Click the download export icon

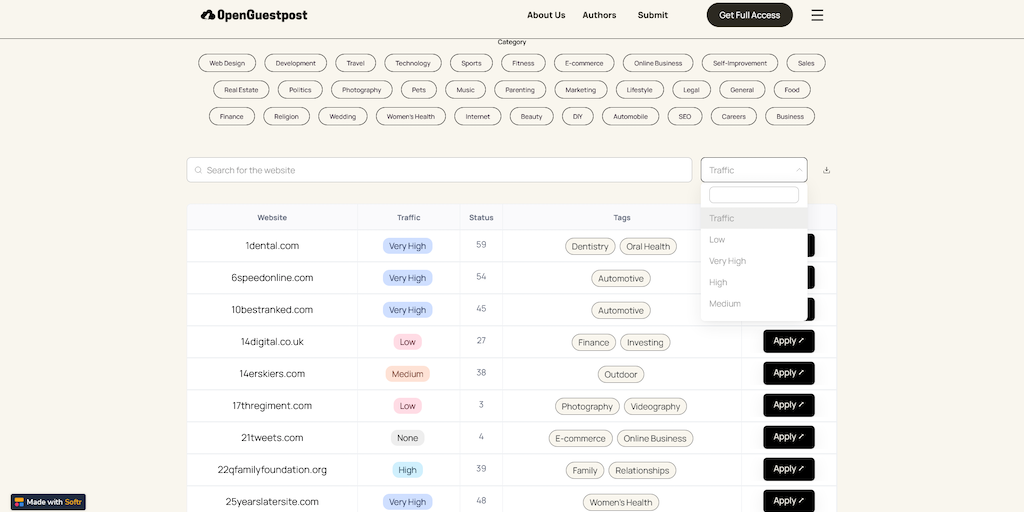coord(826,170)
